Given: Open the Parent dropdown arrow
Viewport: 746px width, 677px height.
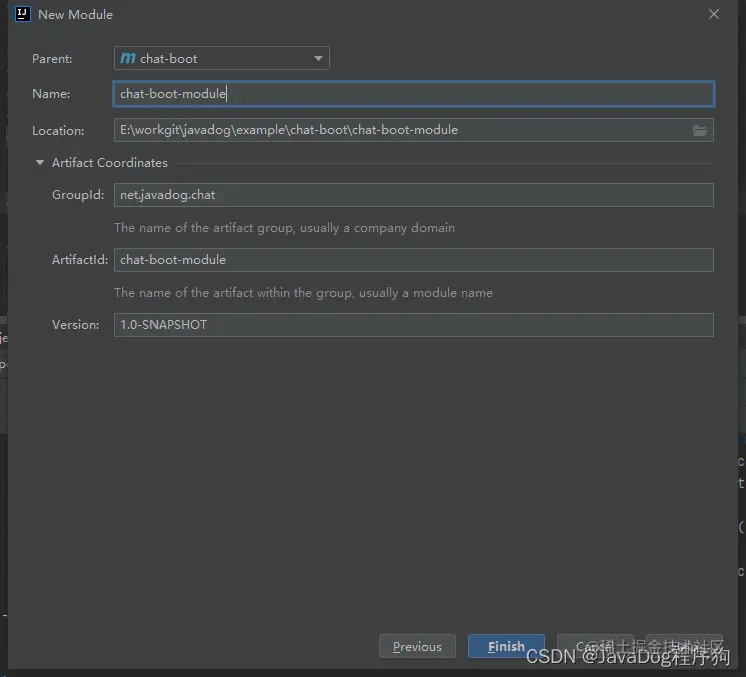Looking at the screenshot, I should pos(318,58).
